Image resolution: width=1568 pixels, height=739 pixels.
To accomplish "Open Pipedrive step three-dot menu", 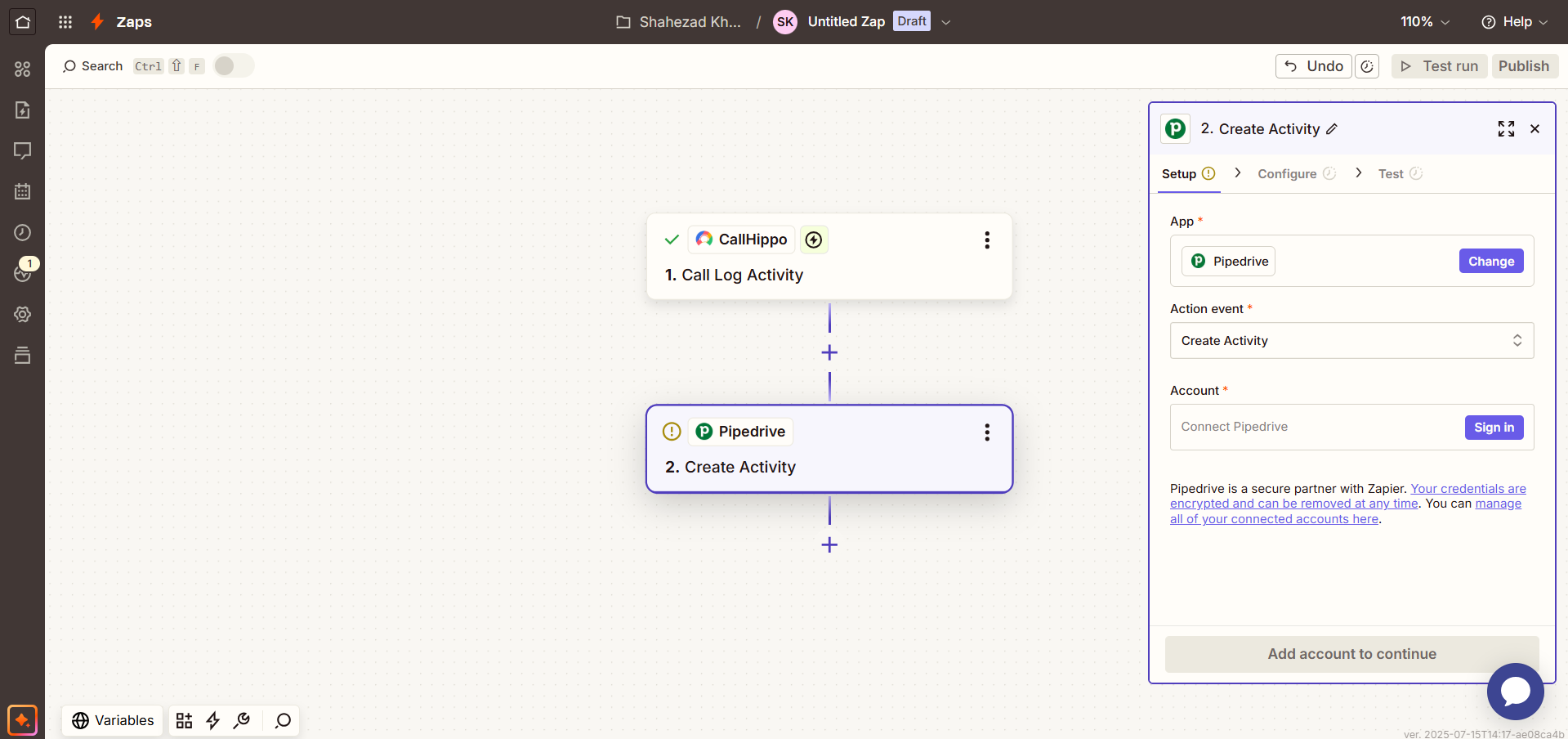I will (x=987, y=432).
